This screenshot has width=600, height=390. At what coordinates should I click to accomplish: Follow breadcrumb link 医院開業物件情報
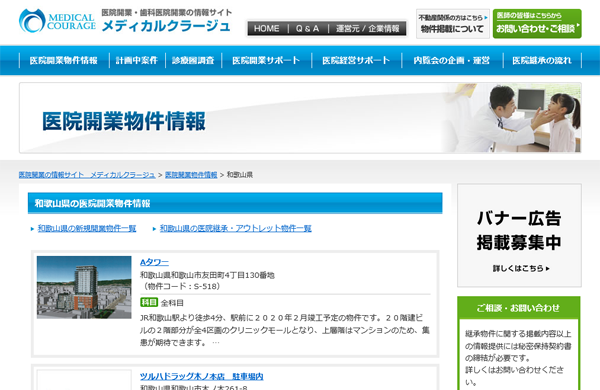click(x=191, y=175)
